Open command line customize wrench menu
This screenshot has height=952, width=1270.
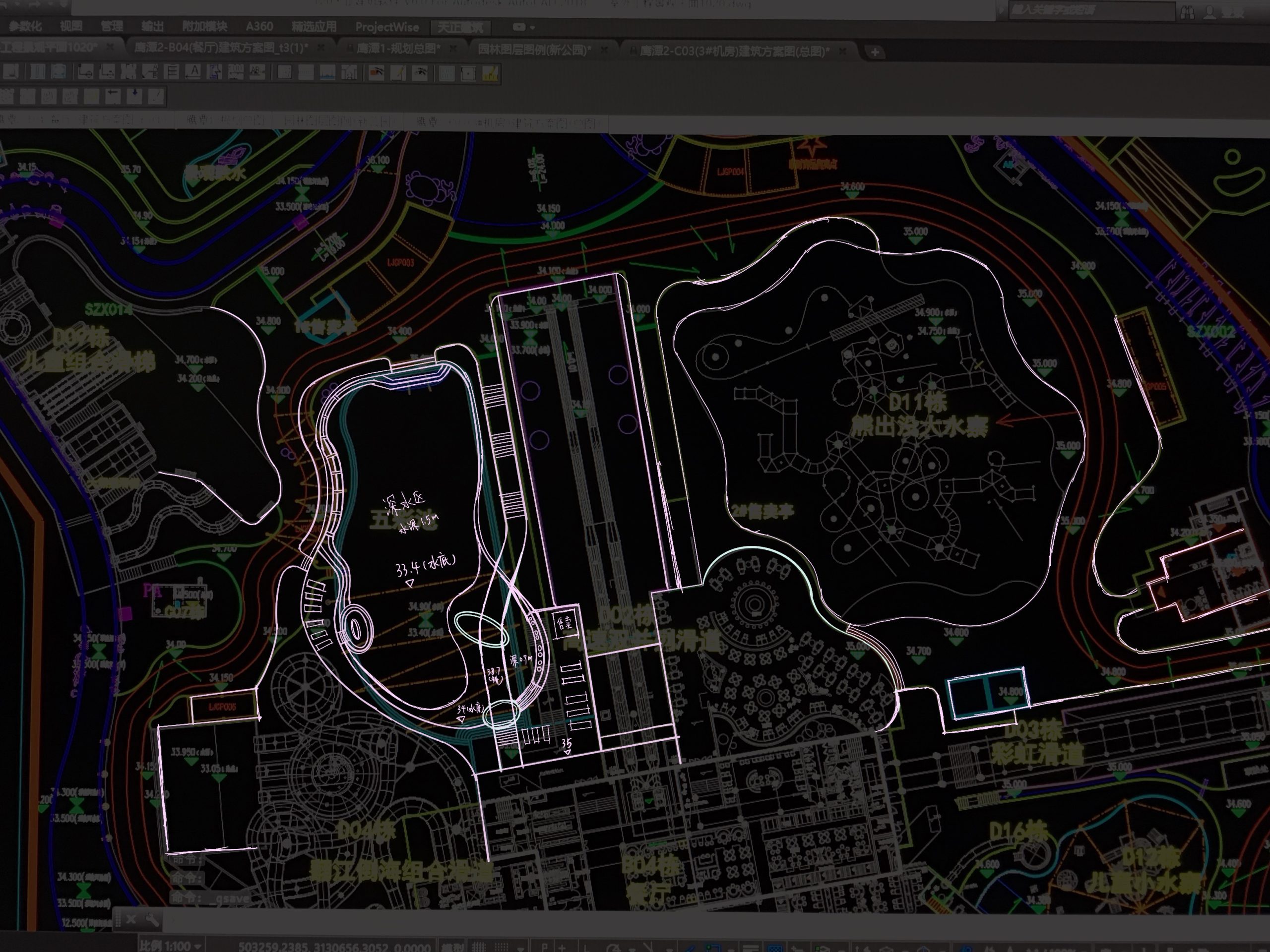click(x=153, y=920)
